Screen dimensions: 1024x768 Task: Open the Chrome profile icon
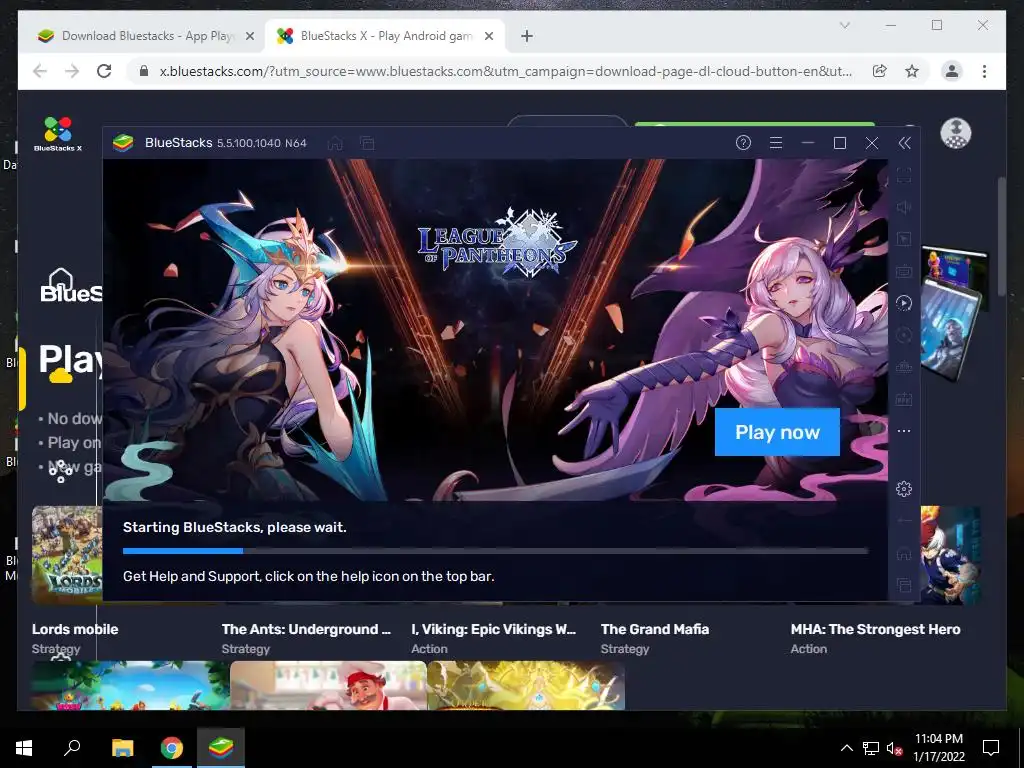coord(952,71)
